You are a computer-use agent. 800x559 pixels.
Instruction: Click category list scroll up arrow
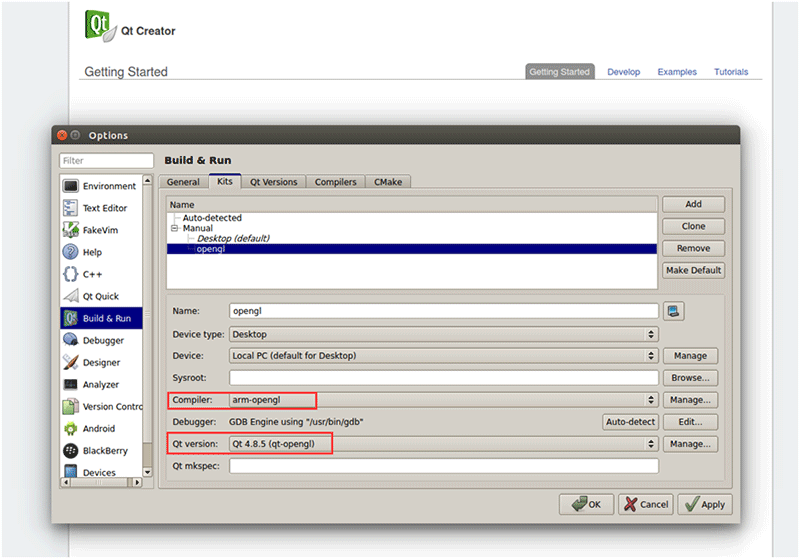tap(147, 181)
